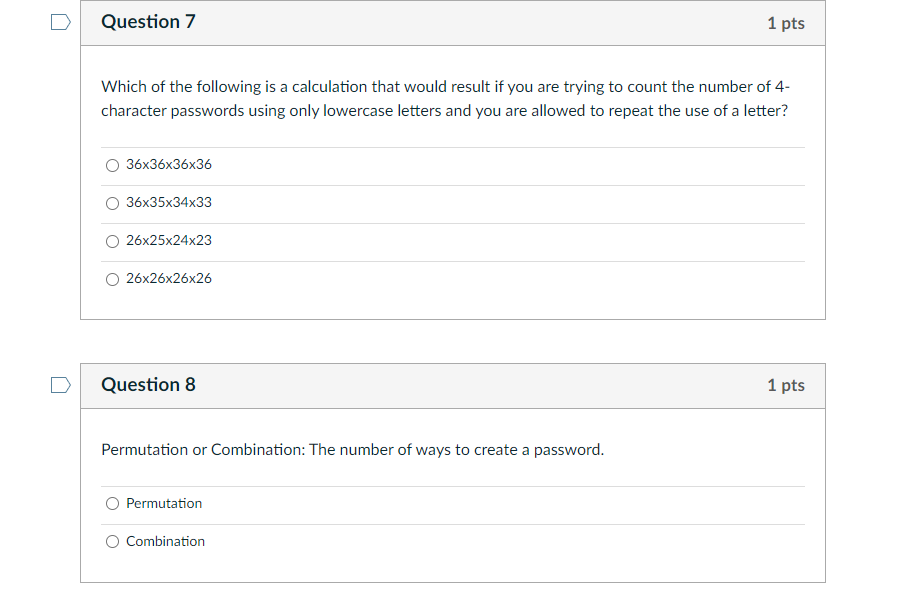Click the 1 pts label for Question 7
Viewport: 917px width, 615px height.
(786, 22)
